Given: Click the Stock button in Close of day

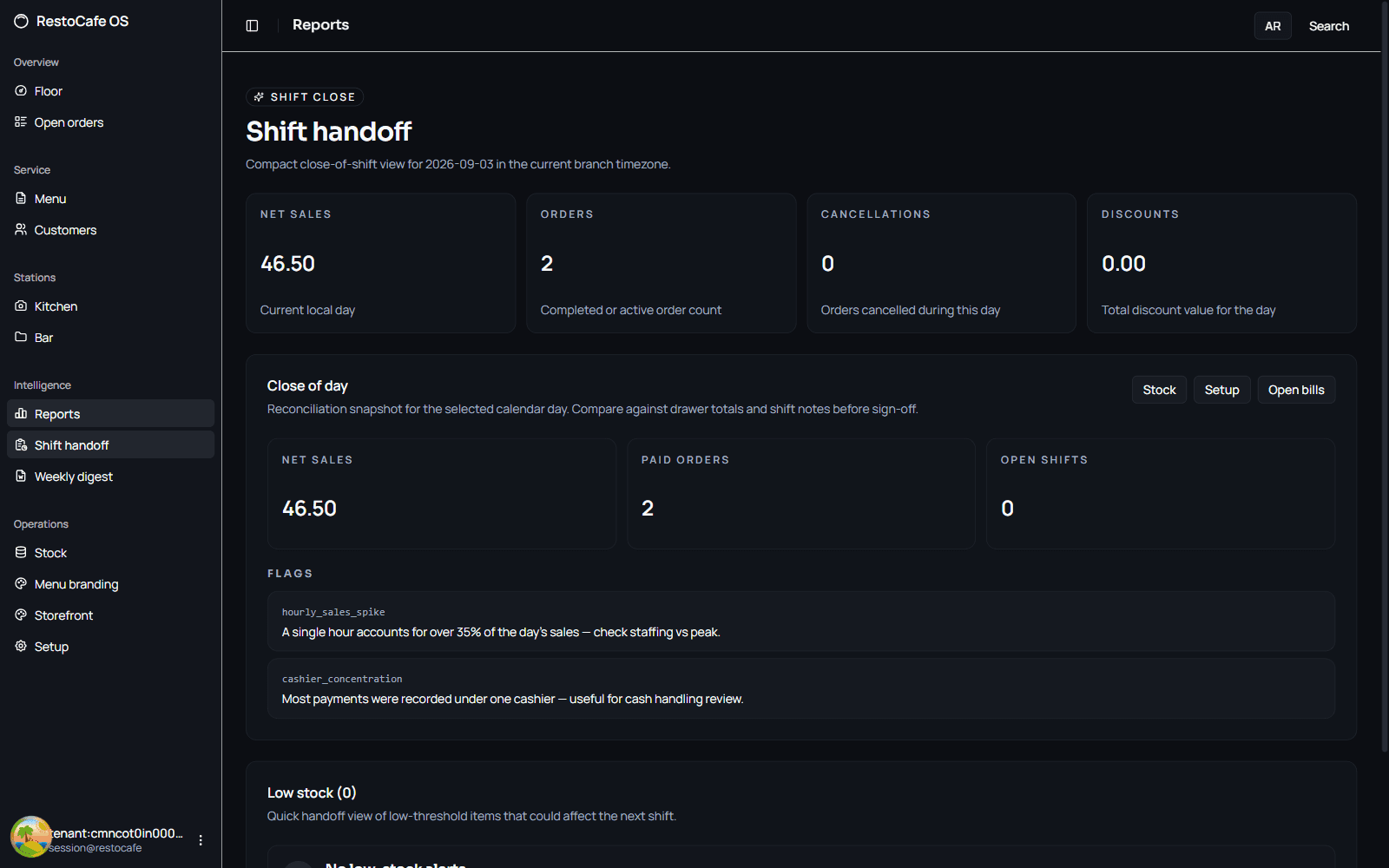Looking at the screenshot, I should 1159,390.
